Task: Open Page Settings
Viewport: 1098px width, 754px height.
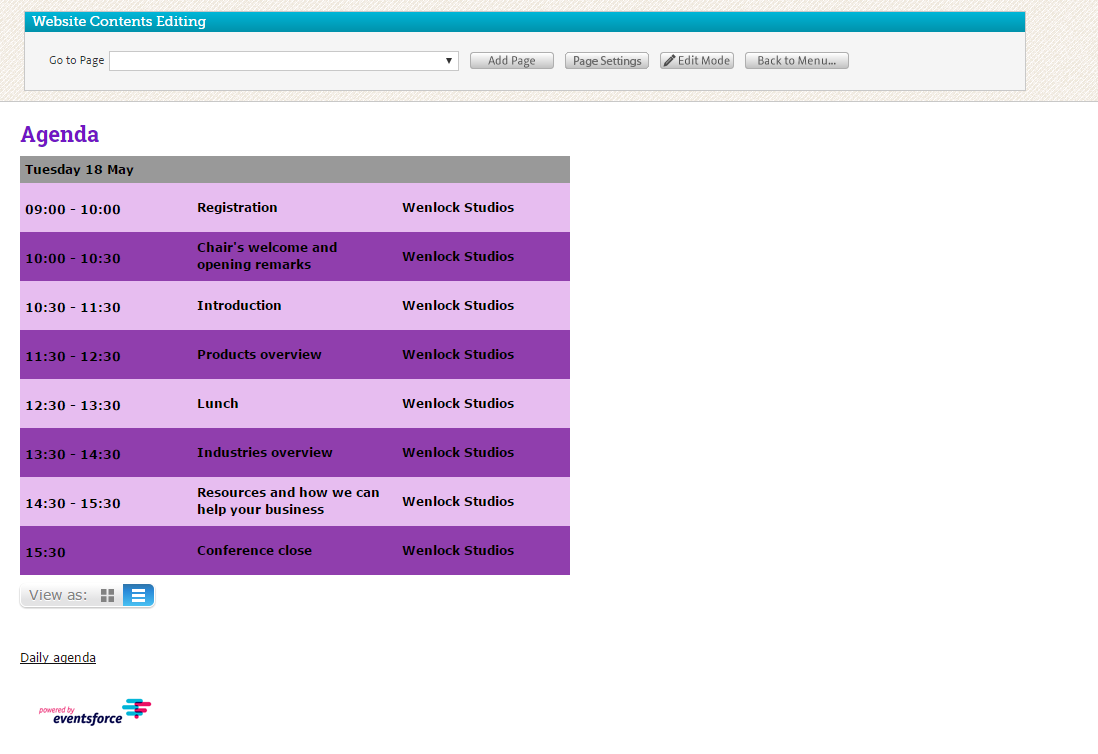Action: (607, 61)
